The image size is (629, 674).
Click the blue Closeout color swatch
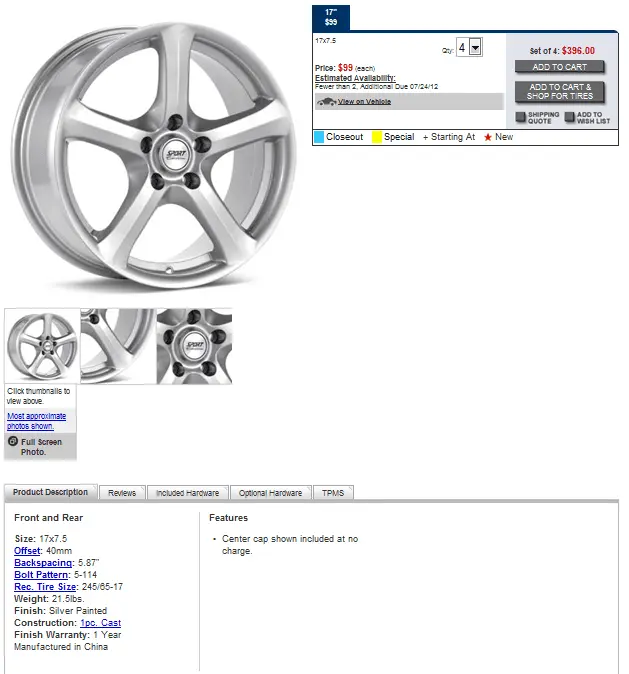point(319,137)
